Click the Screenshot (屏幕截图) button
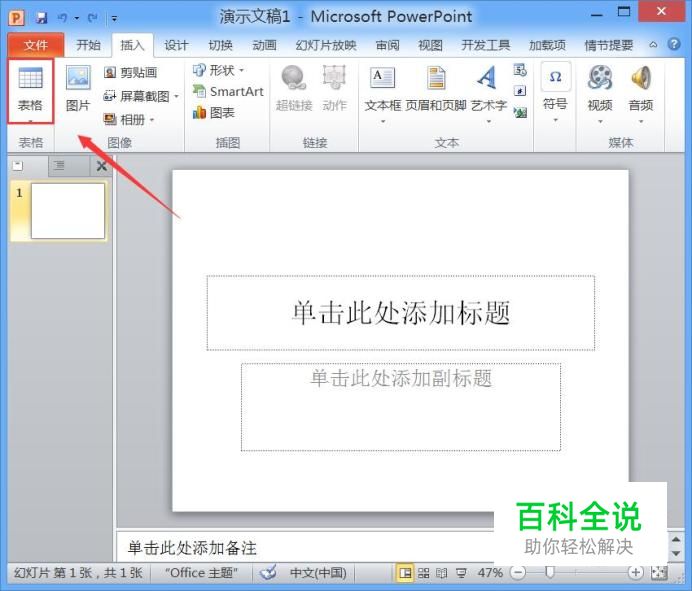692x591 pixels. (137, 96)
